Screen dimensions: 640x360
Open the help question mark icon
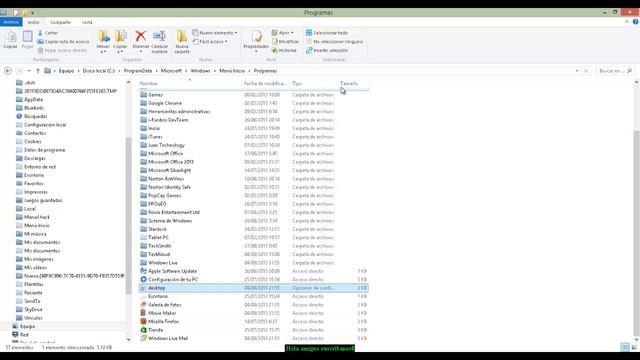pyautogui.click(x=636, y=22)
